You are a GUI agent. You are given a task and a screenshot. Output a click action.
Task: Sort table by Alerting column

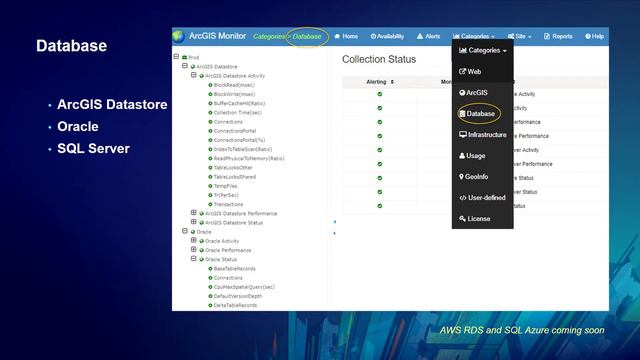pos(380,82)
